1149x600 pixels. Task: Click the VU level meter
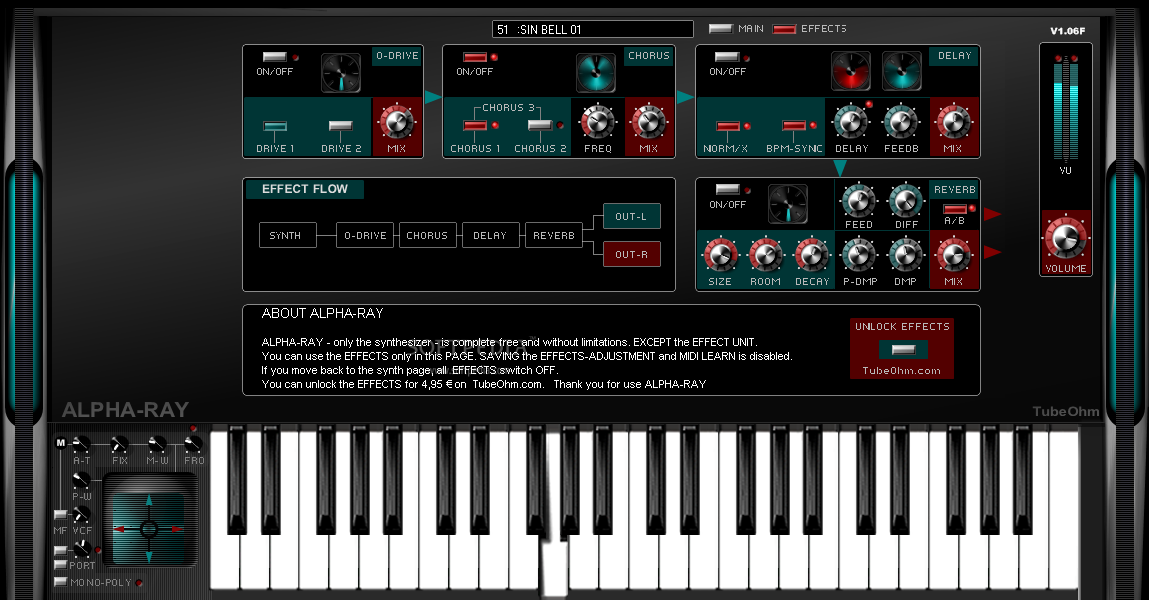pos(1065,108)
